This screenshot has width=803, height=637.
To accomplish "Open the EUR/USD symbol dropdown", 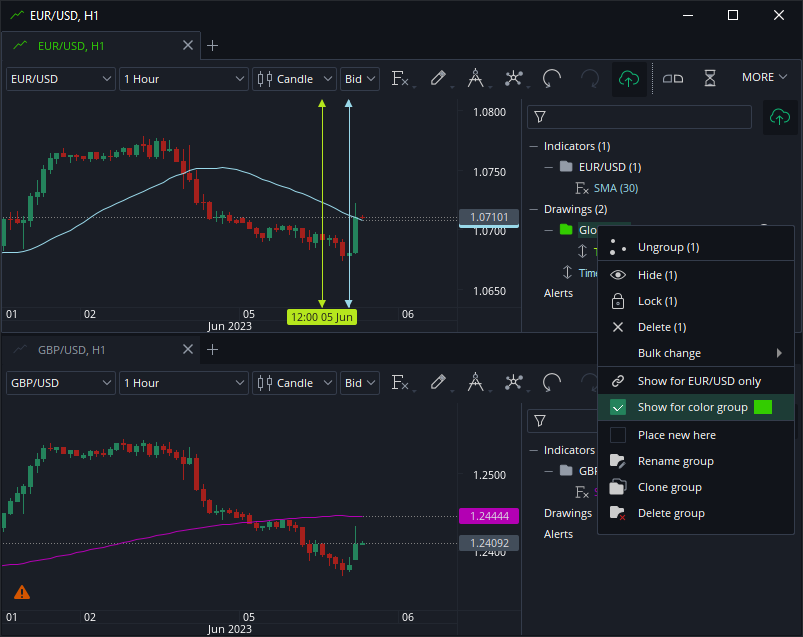I will tap(61, 78).
